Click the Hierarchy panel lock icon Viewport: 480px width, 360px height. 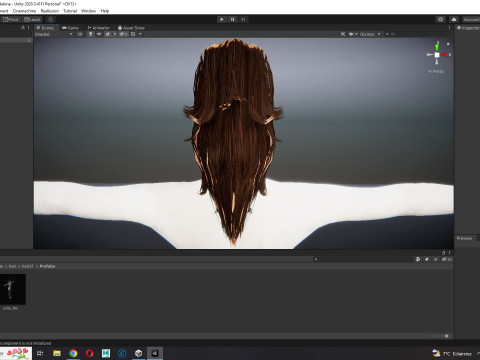(23, 27)
